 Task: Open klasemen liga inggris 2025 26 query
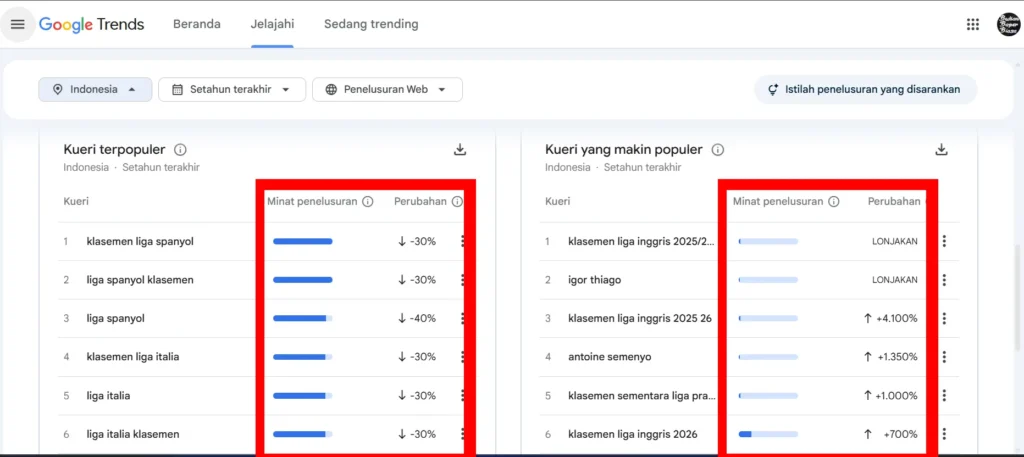pyautogui.click(x=640, y=319)
